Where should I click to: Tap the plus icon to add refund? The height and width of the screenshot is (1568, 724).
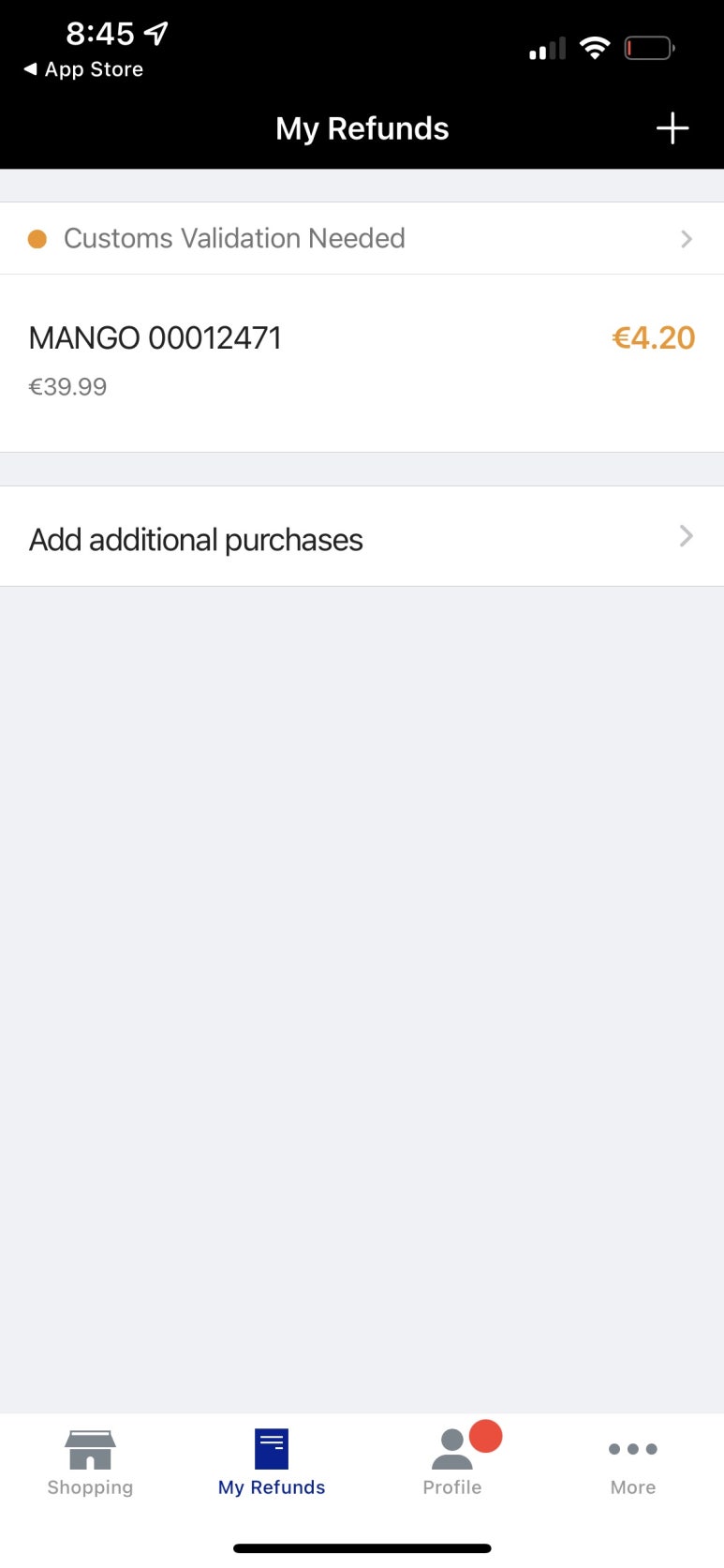click(x=672, y=128)
